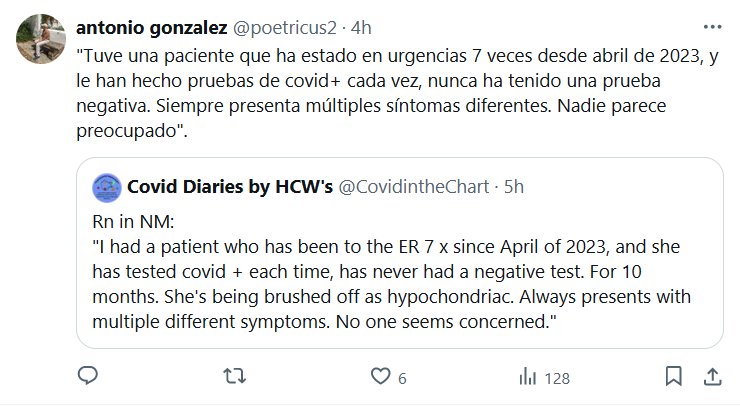This screenshot has width=740, height=406.
Task: Click the reply speech bubble icon
Action: (x=88, y=376)
